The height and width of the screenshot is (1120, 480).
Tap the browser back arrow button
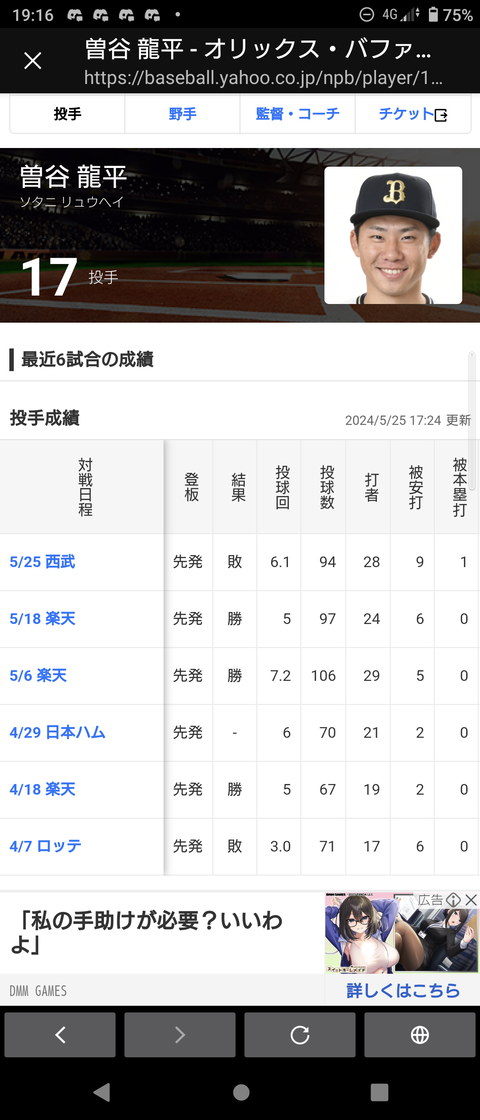(x=60, y=1034)
